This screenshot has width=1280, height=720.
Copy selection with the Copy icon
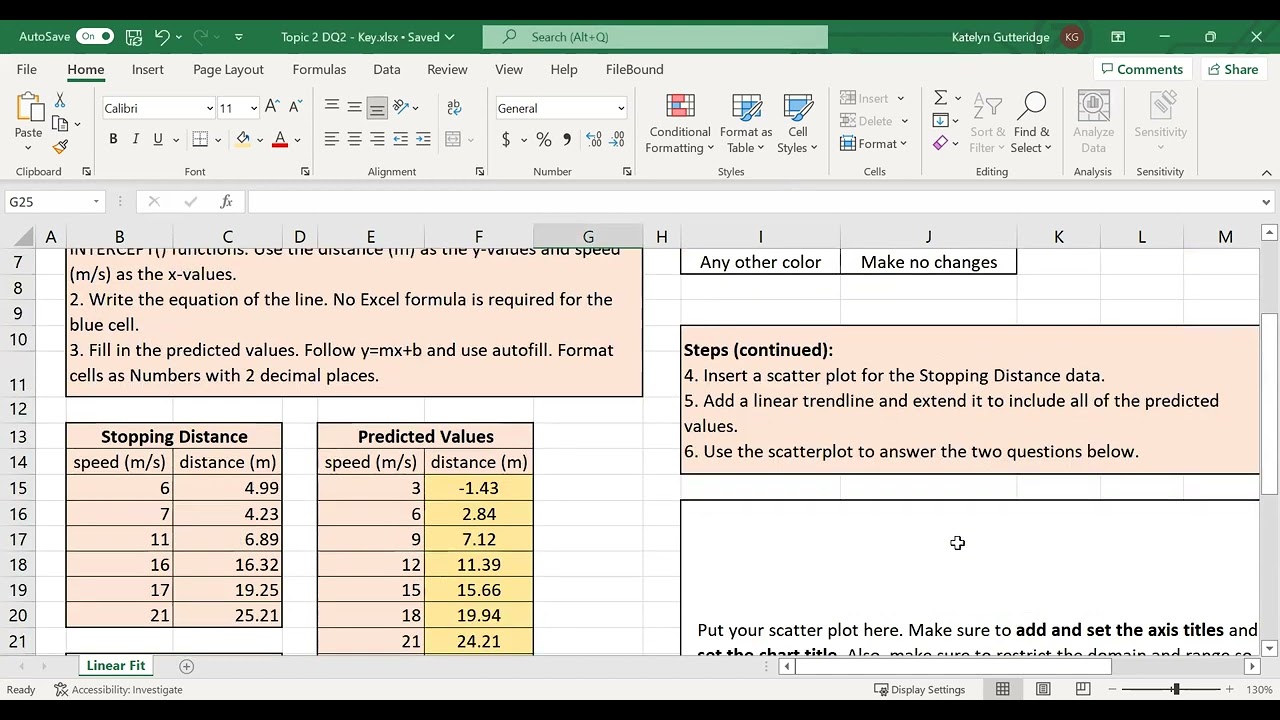tap(60, 124)
